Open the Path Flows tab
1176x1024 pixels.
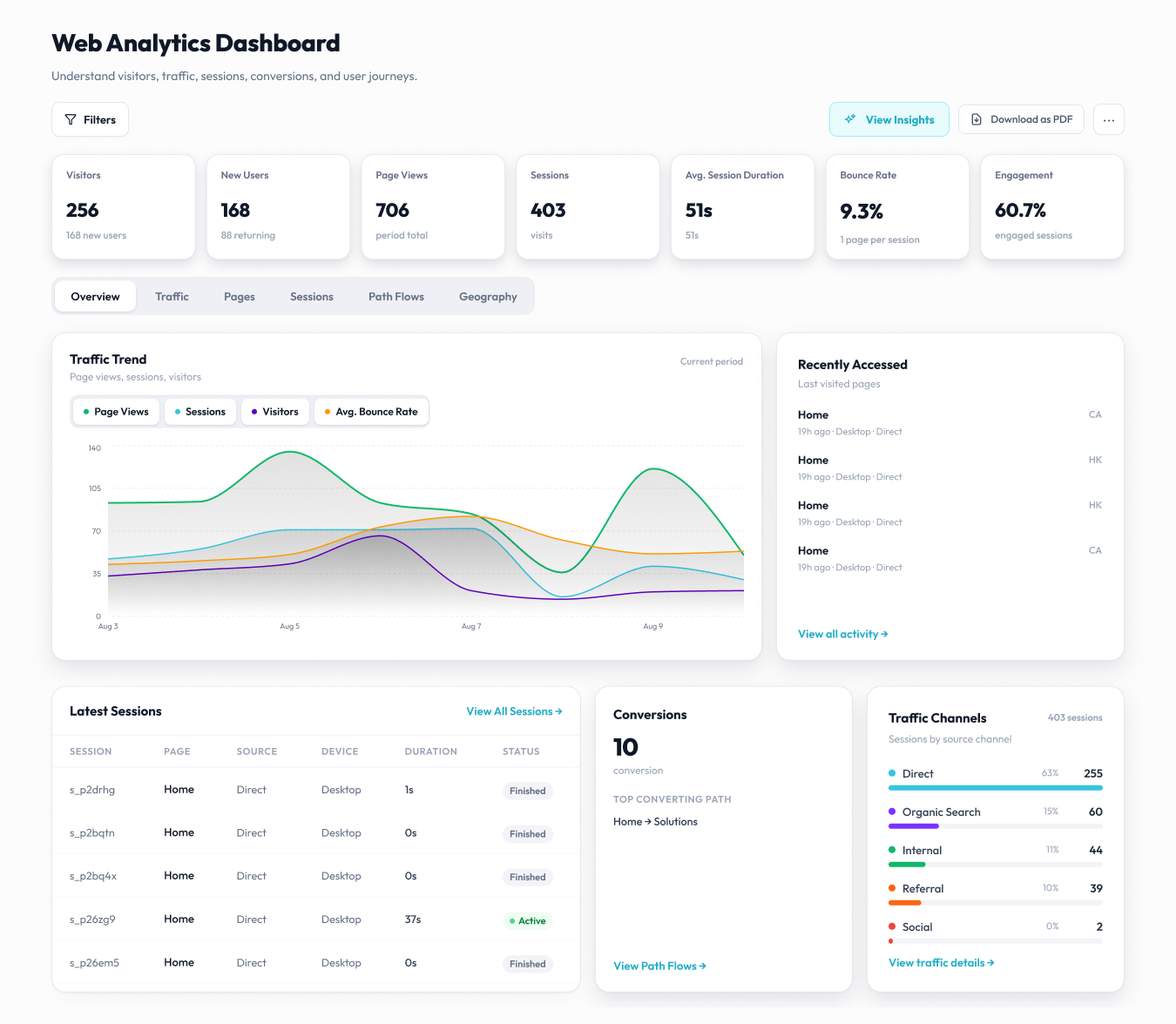pyautogui.click(x=396, y=296)
